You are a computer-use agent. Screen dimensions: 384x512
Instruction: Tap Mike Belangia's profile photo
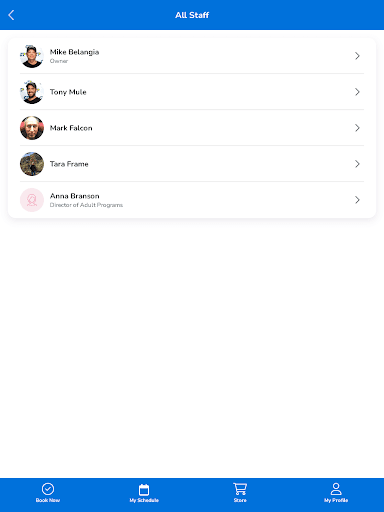point(32,56)
